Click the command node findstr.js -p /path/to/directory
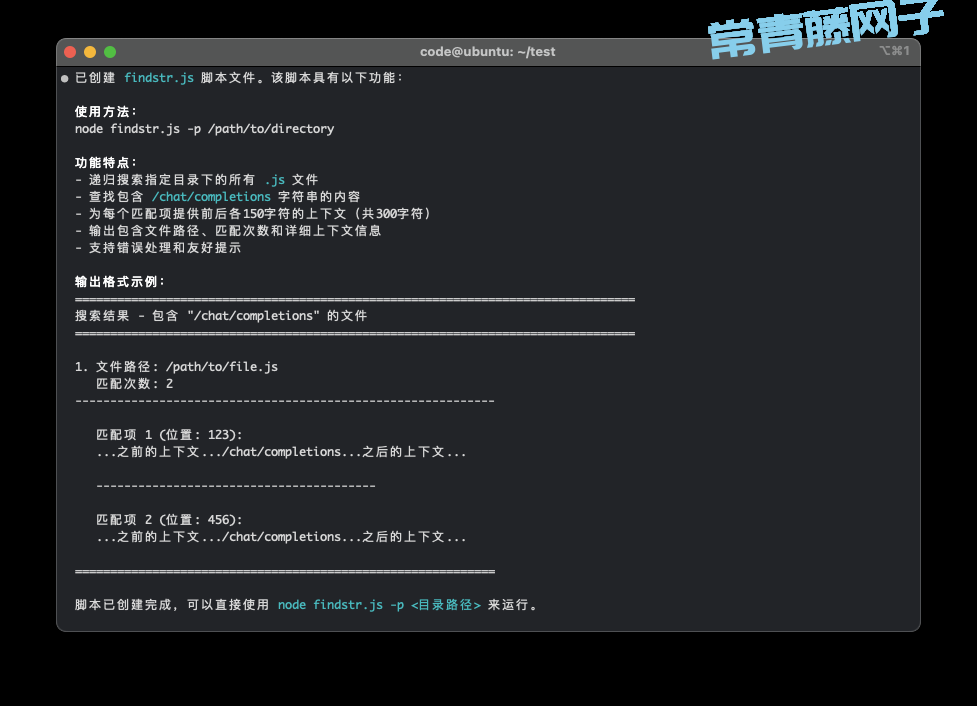 (x=204, y=129)
